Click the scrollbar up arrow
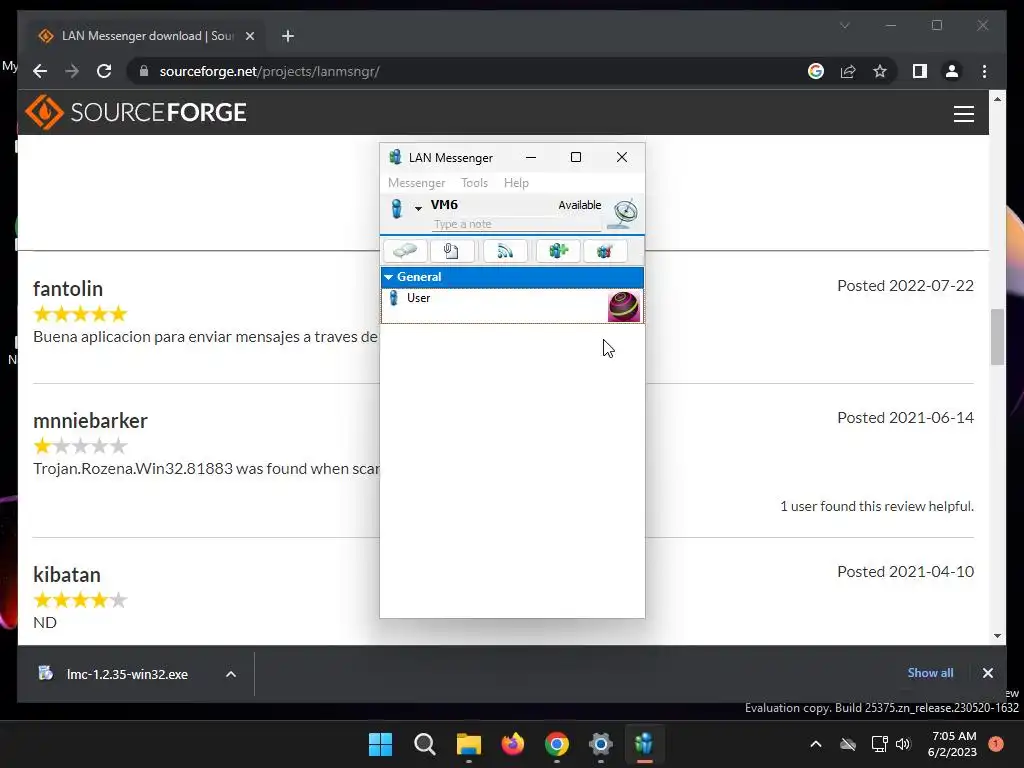 pyautogui.click(x=997, y=99)
